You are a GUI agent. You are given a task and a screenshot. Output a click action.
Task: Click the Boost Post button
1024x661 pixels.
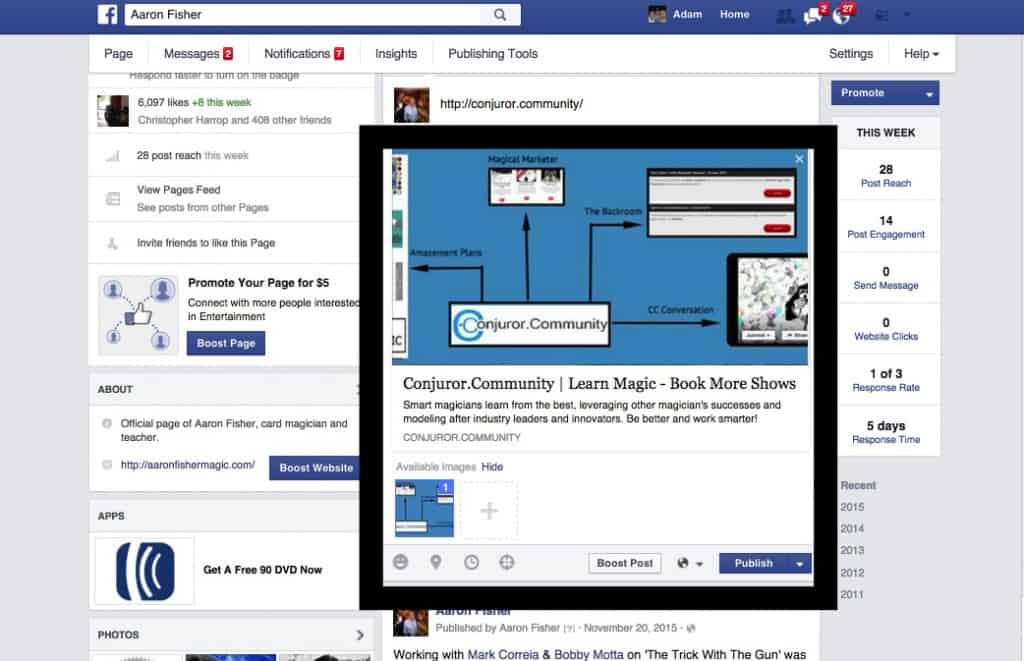click(x=624, y=563)
